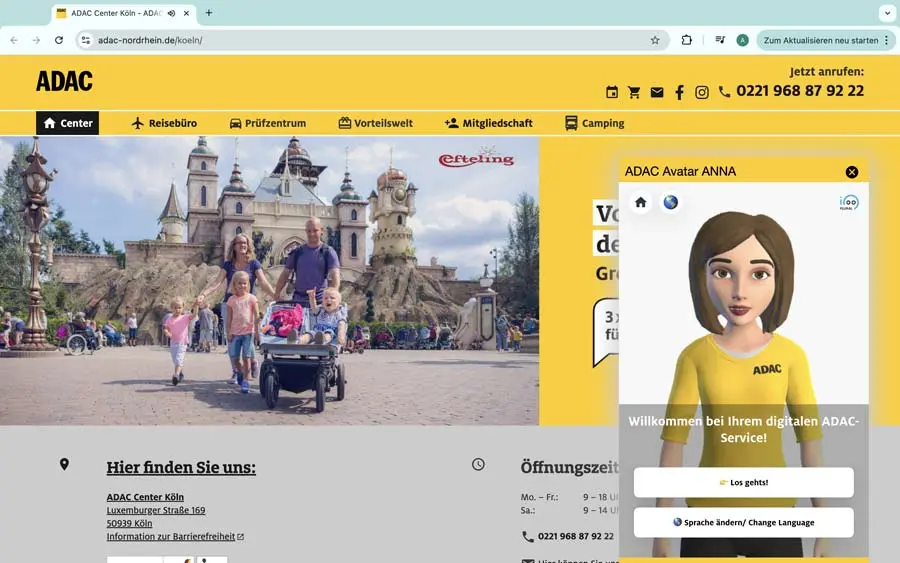Select the Center navigation item
Image resolution: width=900 pixels, height=563 pixels.
click(x=68, y=123)
